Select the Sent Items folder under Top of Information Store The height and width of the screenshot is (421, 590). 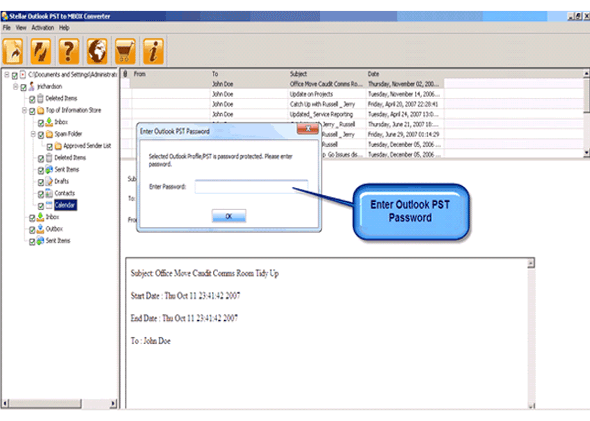coord(67,169)
